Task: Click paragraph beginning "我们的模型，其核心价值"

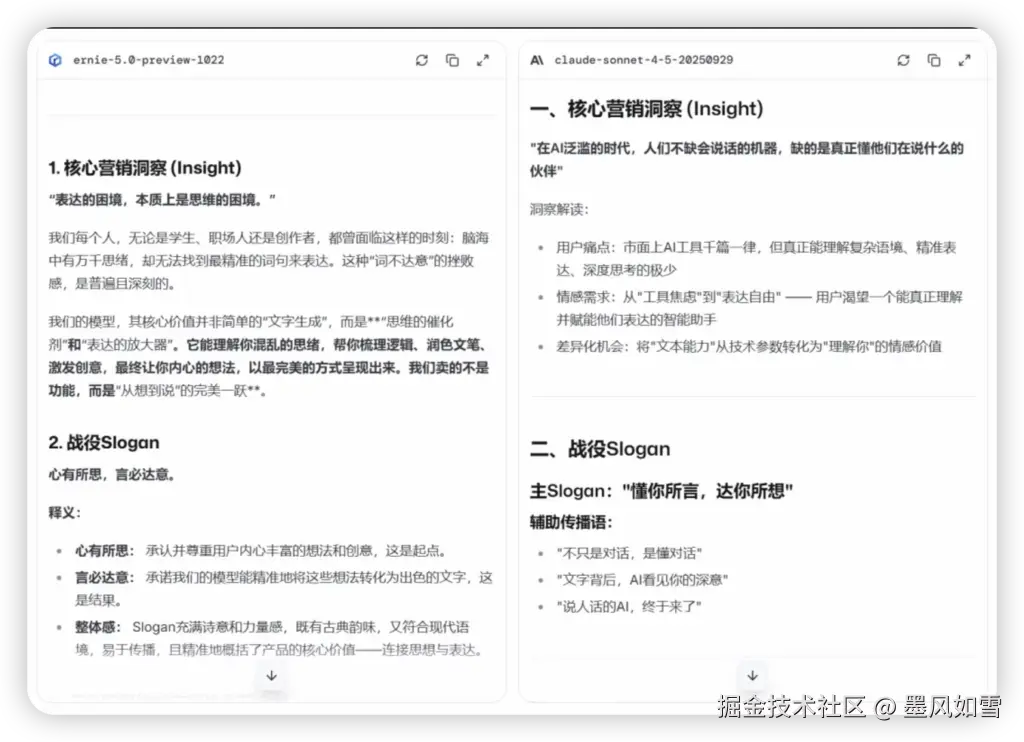Action: [x=268, y=356]
